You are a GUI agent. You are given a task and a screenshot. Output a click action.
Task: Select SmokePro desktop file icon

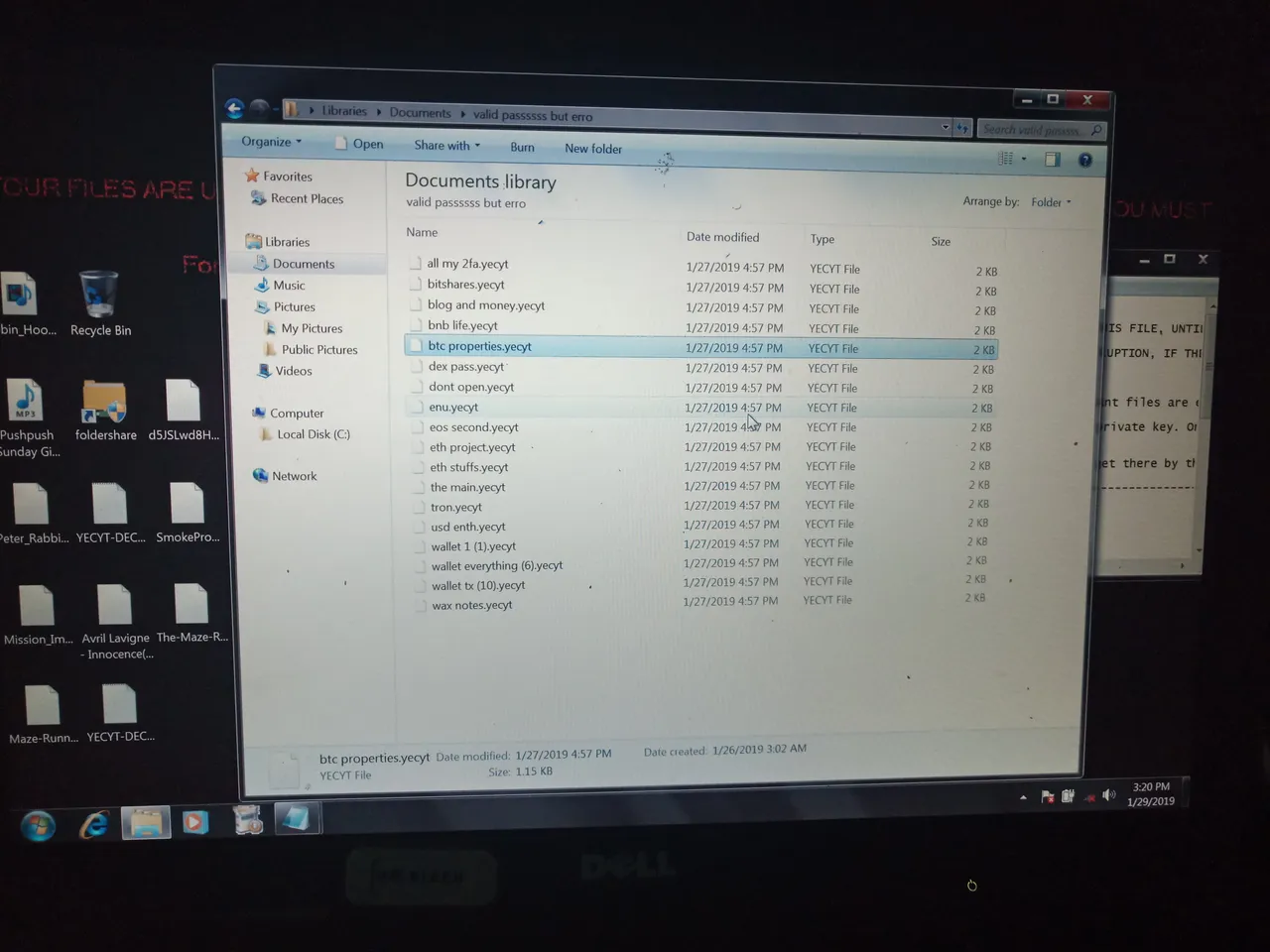coord(187,513)
